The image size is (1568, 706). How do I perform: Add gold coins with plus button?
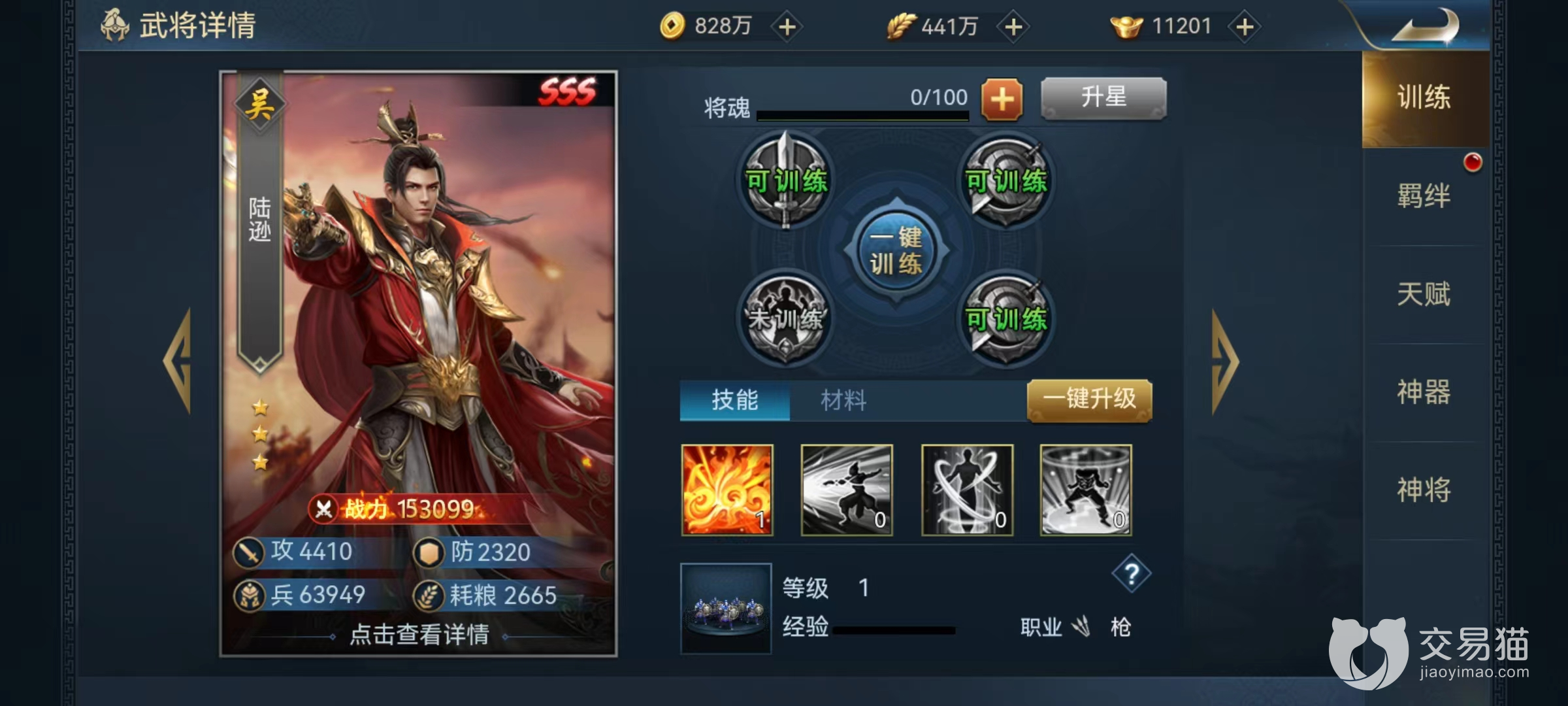point(787,27)
